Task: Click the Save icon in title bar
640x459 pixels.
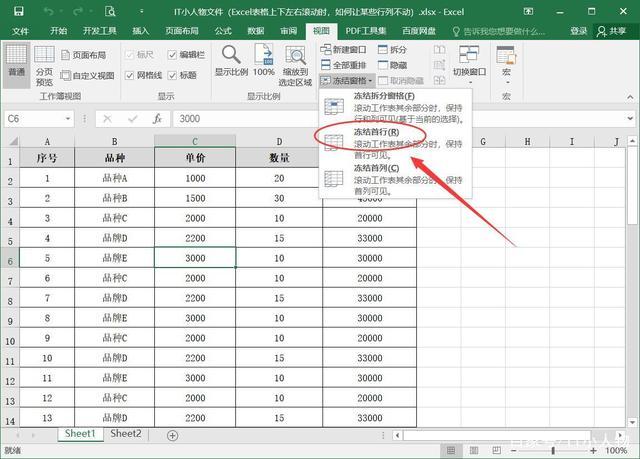Action: (x=18, y=11)
